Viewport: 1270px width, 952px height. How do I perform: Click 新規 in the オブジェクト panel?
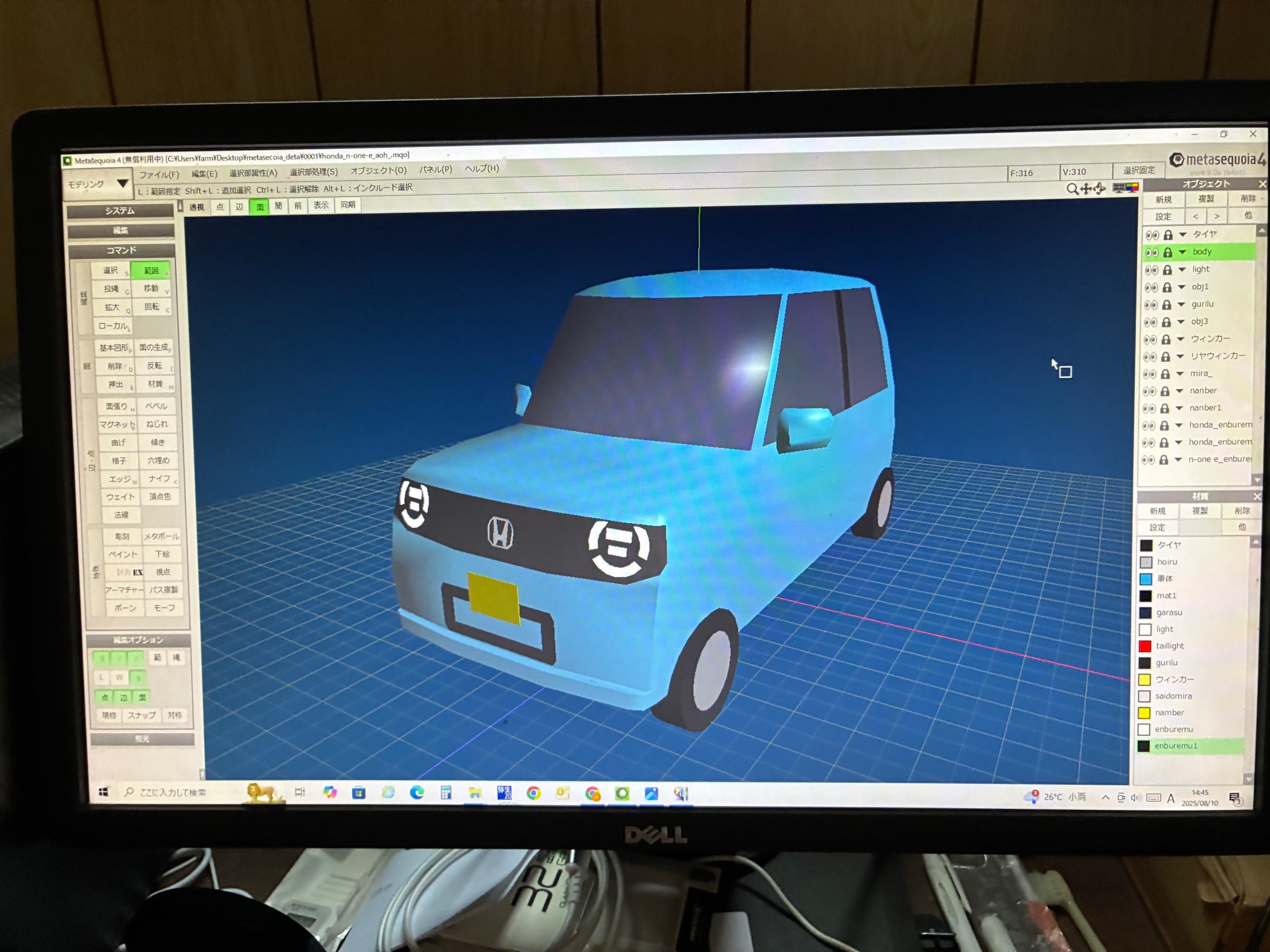pyautogui.click(x=1164, y=199)
